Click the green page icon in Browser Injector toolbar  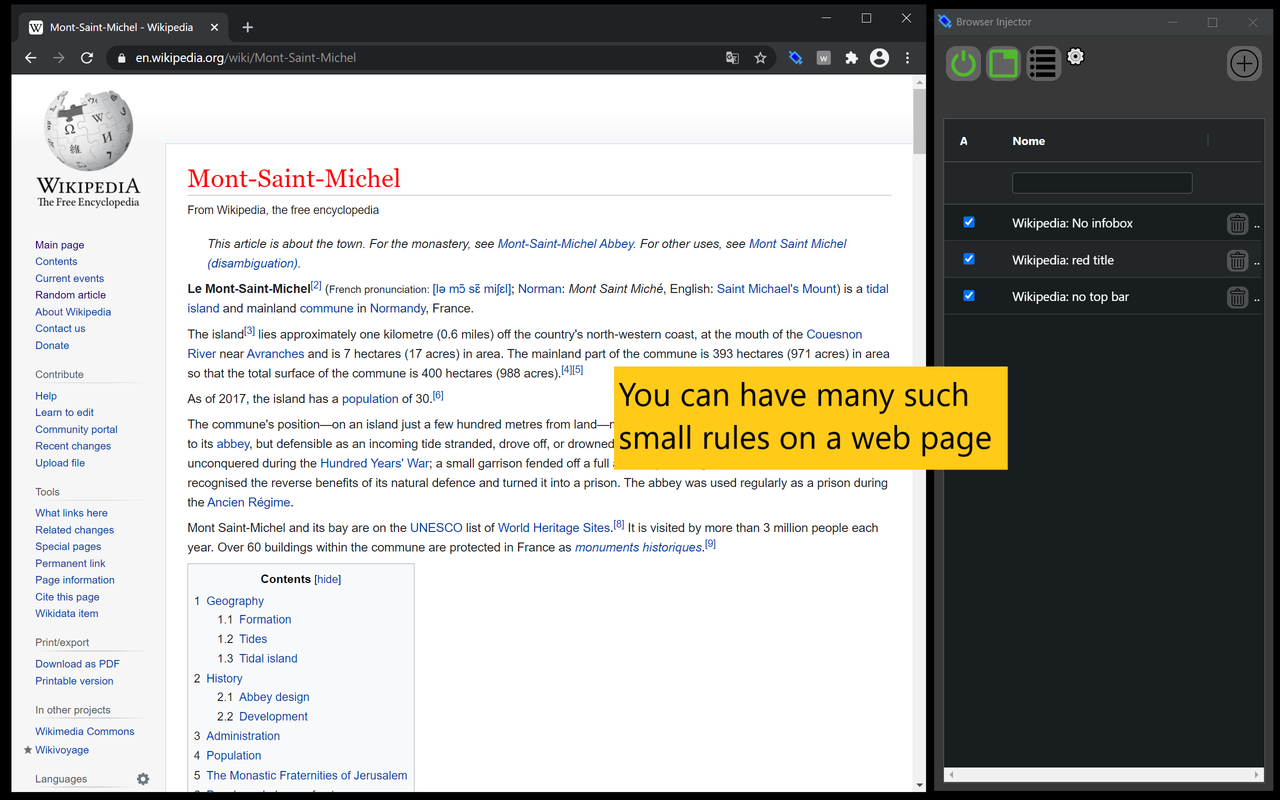pos(1003,63)
